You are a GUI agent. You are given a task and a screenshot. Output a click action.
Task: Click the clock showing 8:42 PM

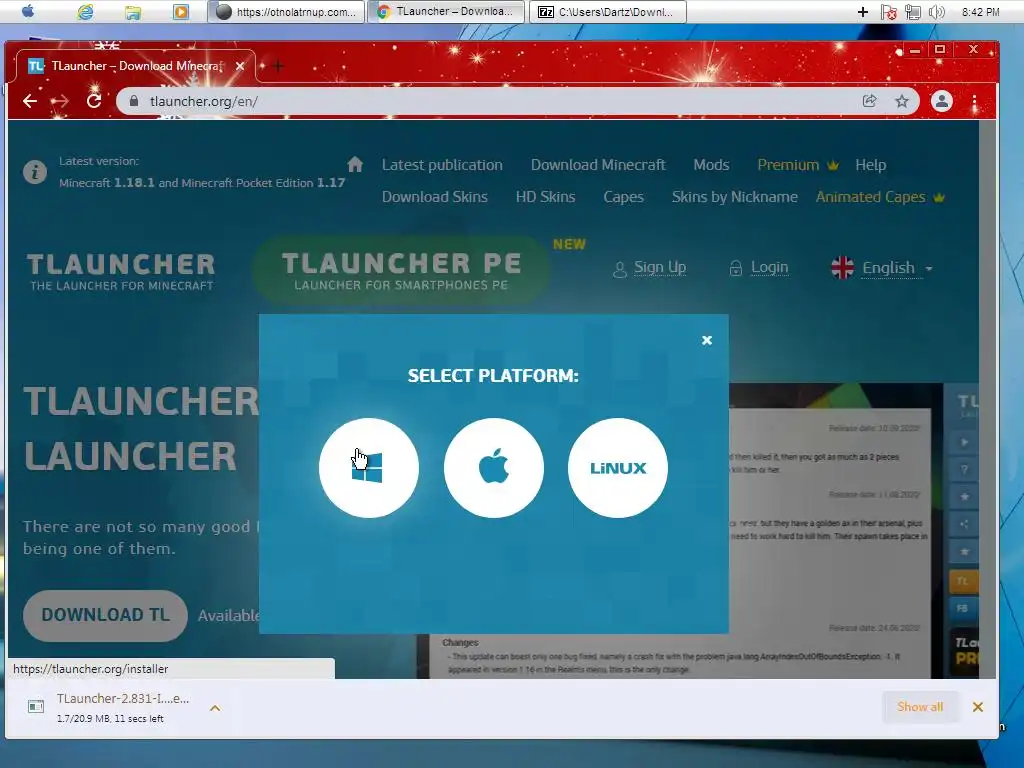tap(980, 12)
